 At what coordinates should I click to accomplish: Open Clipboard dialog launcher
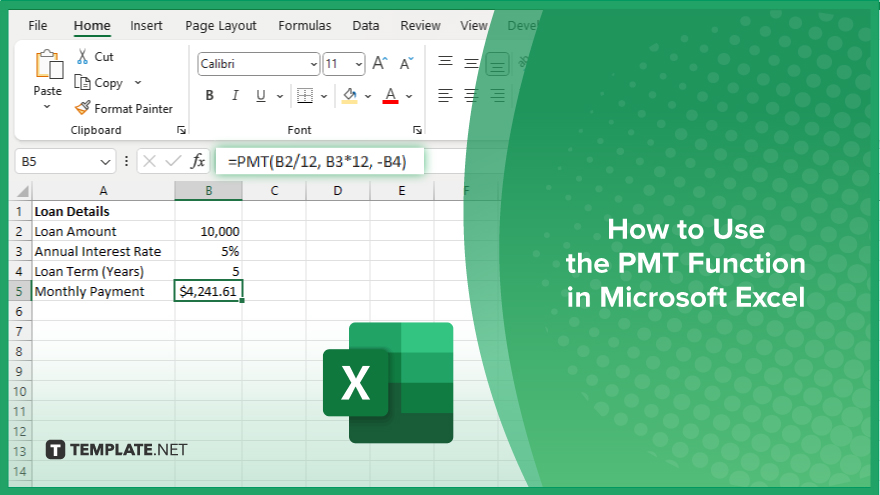181,130
